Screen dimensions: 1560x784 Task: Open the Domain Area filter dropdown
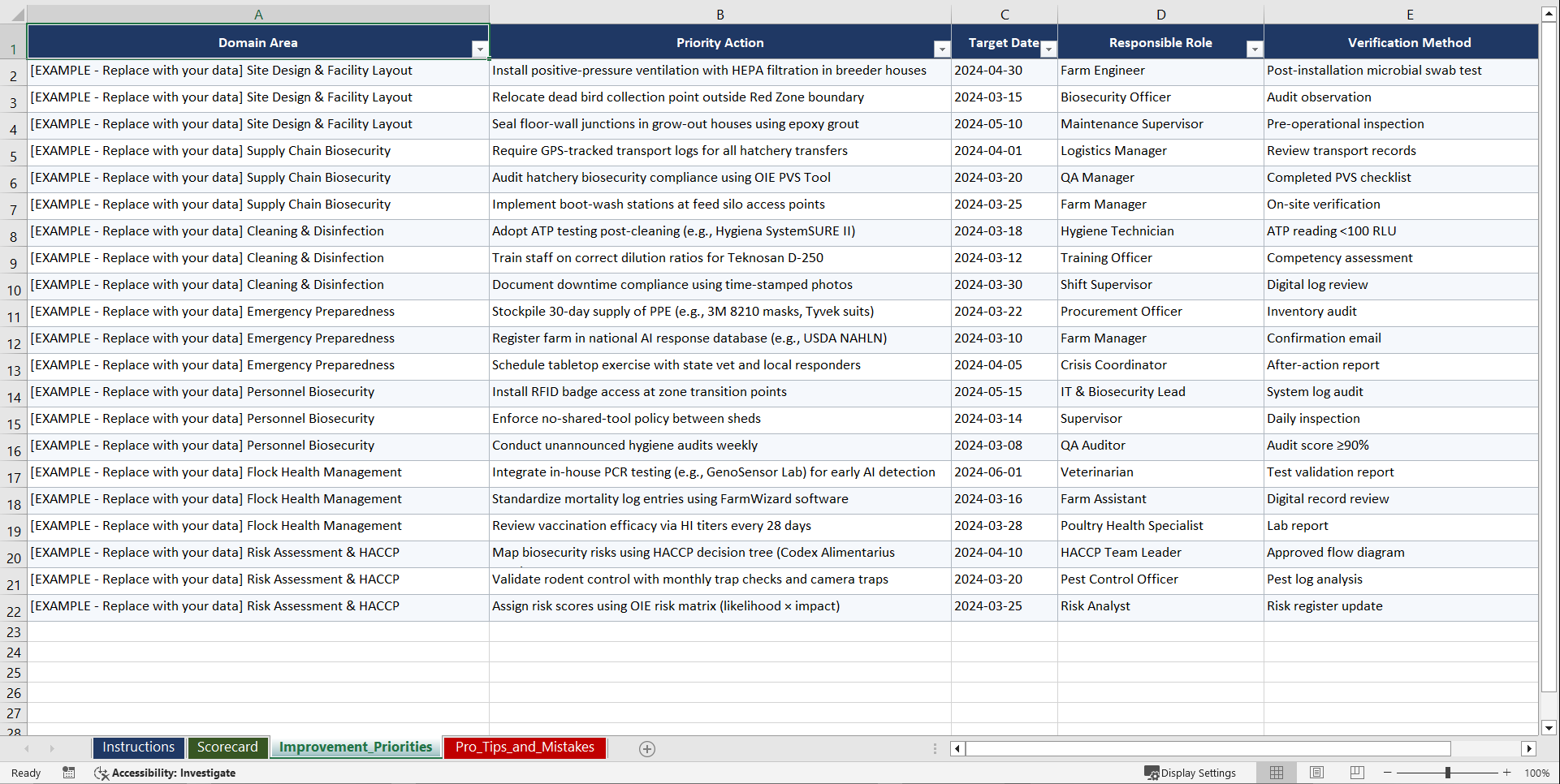480,49
